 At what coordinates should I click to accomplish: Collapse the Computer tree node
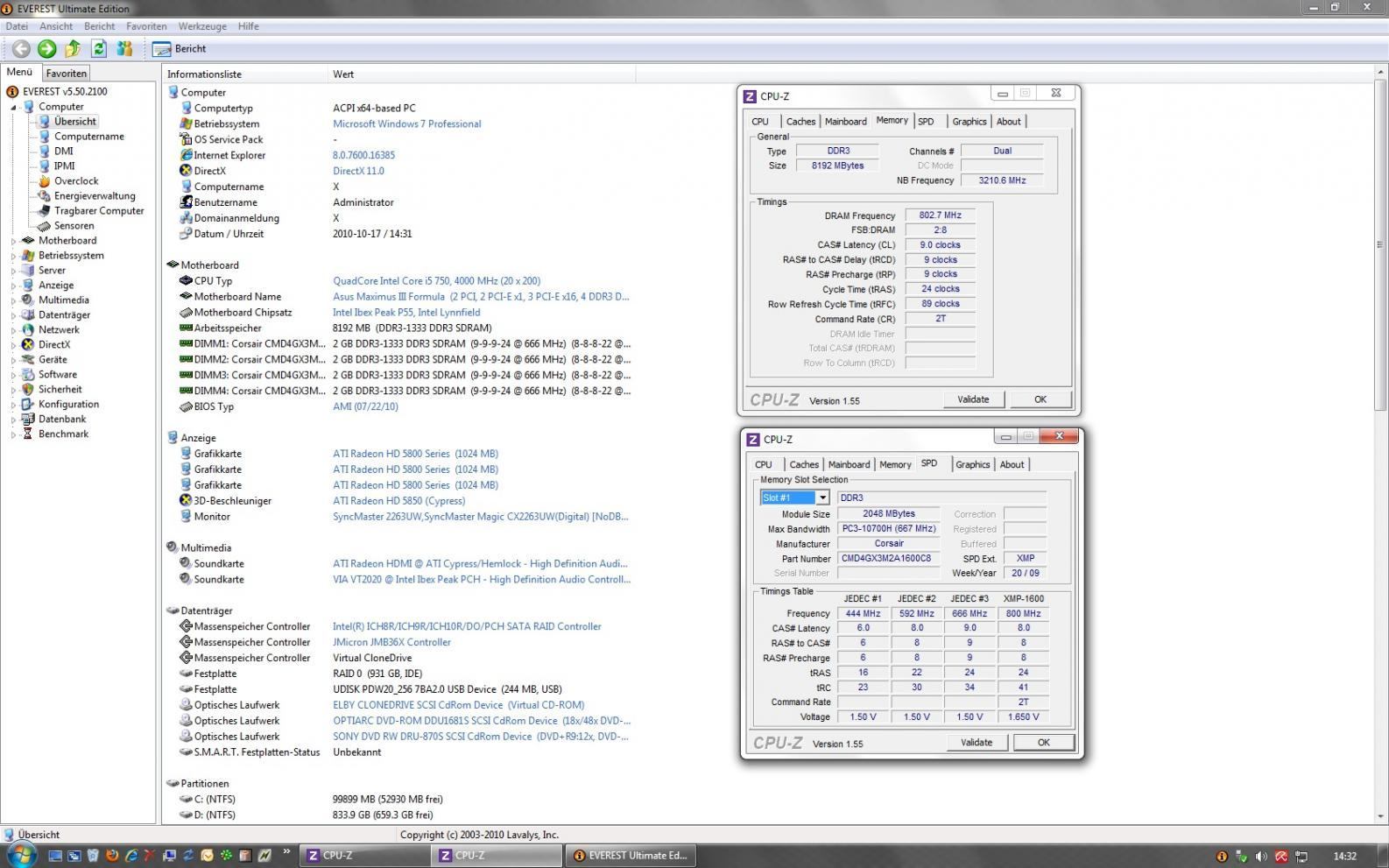[x=13, y=107]
